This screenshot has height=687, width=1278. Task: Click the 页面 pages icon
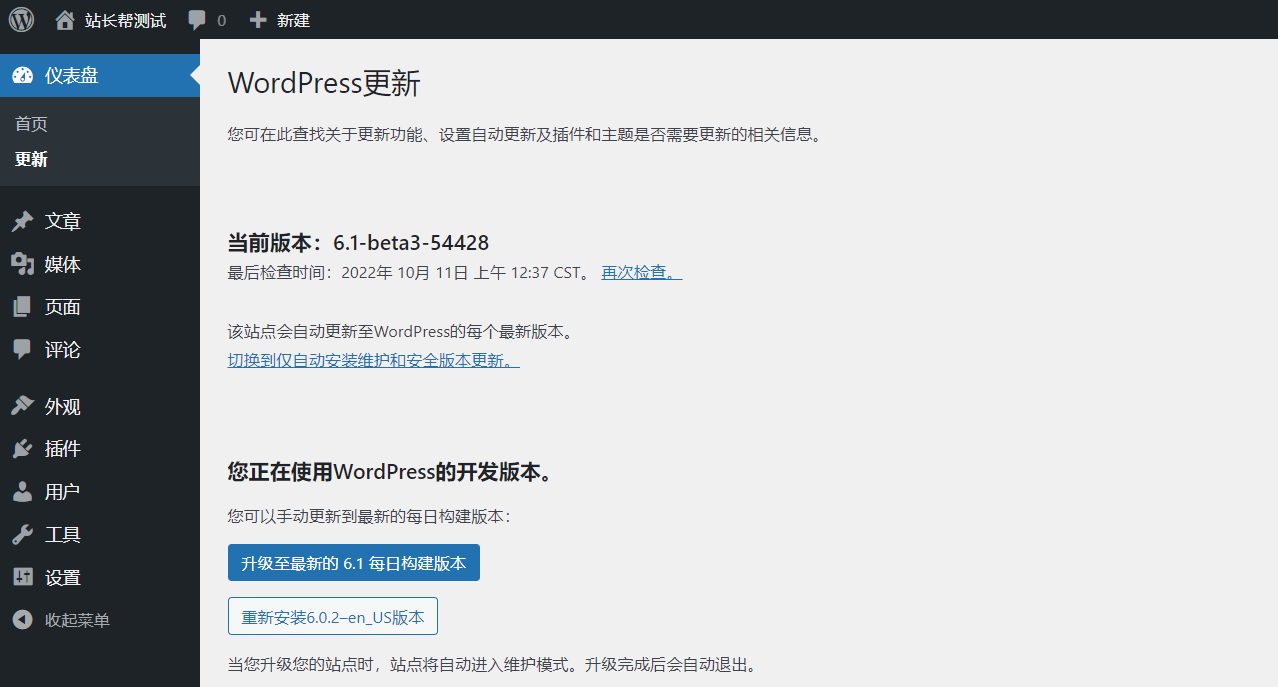(22, 307)
